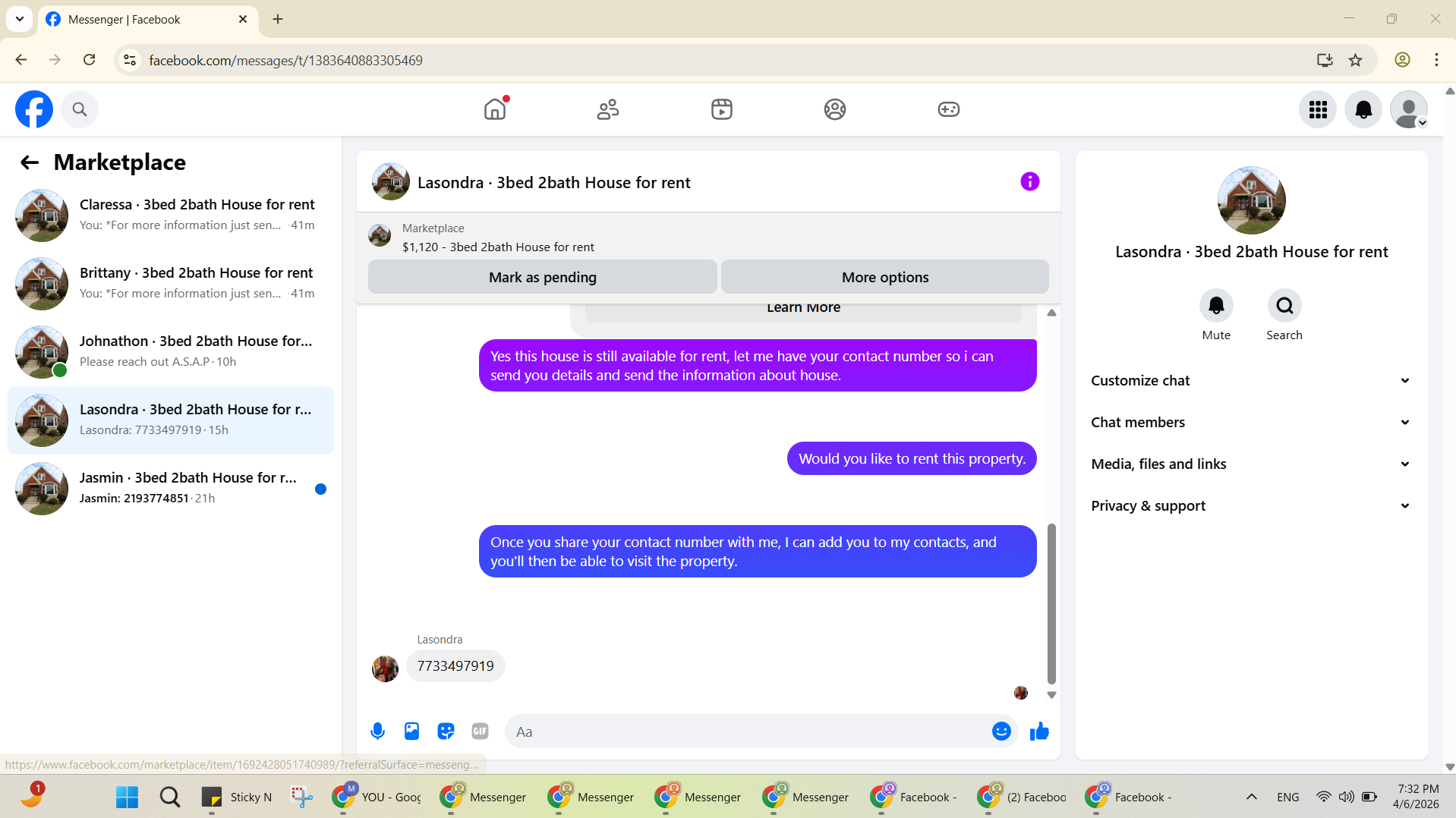The width and height of the screenshot is (1456, 818).
Task: Click chat scroll down arrow
Action: pos(1051,695)
